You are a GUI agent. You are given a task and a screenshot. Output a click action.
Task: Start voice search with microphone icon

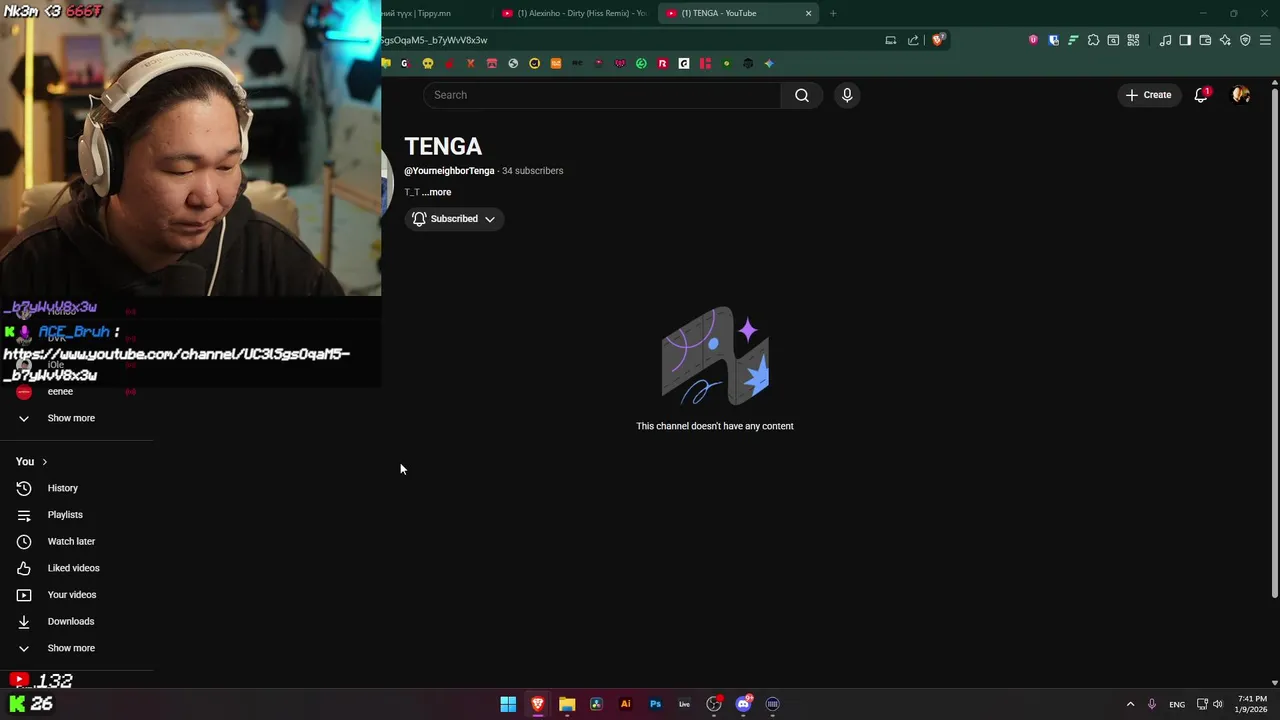[847, 95]
